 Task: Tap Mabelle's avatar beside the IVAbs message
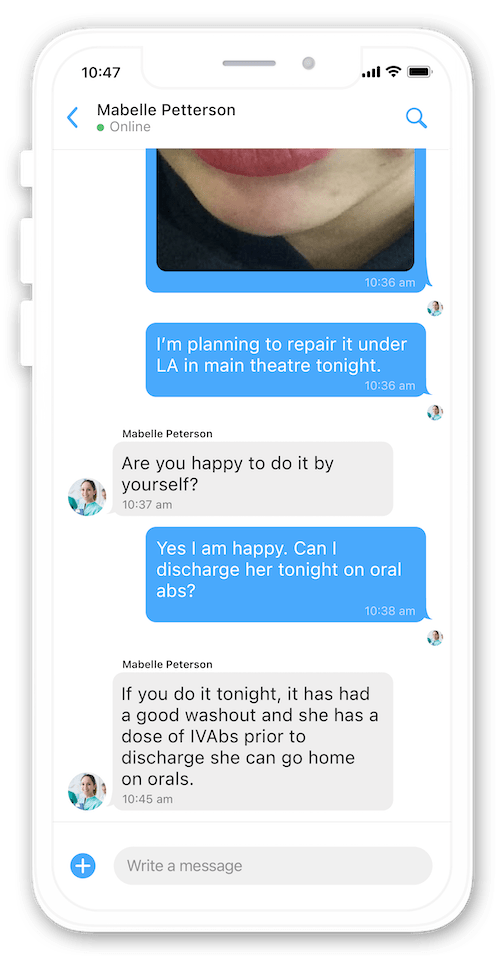tap(87, 791)
